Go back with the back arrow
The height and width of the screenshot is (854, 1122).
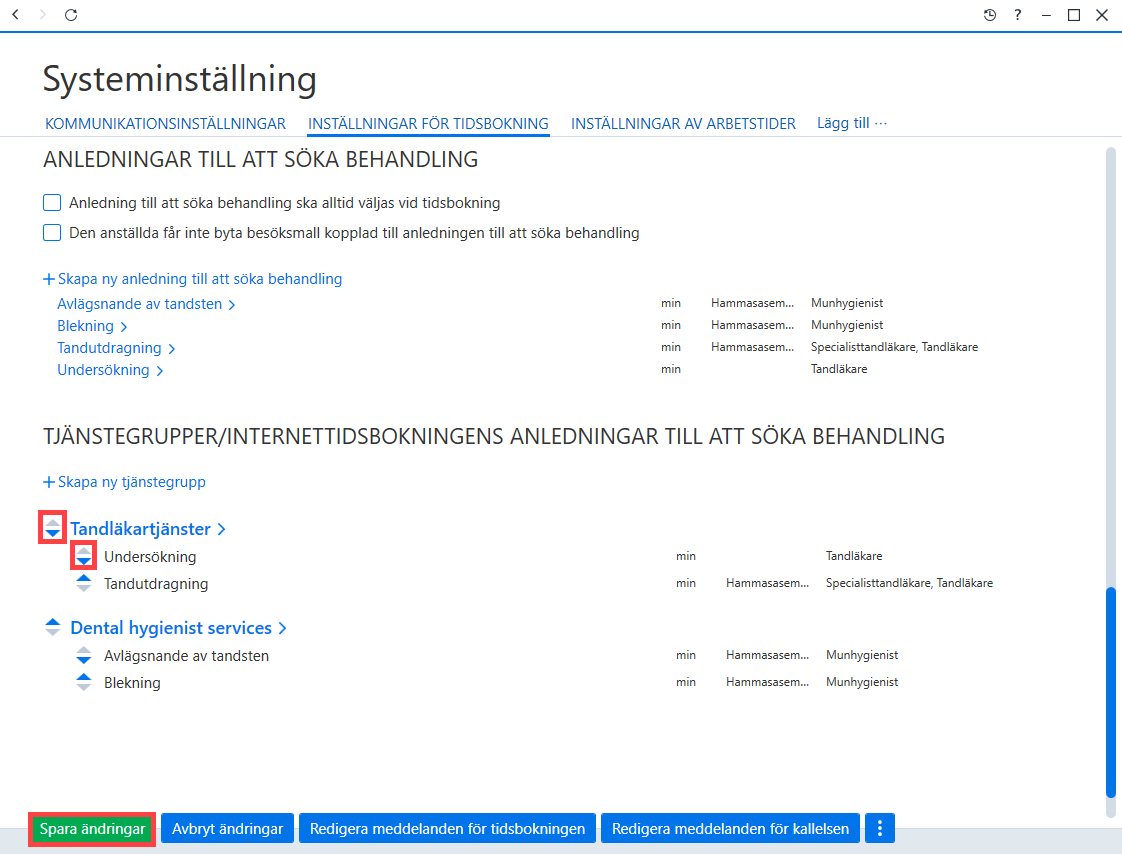tap(16, 14)
